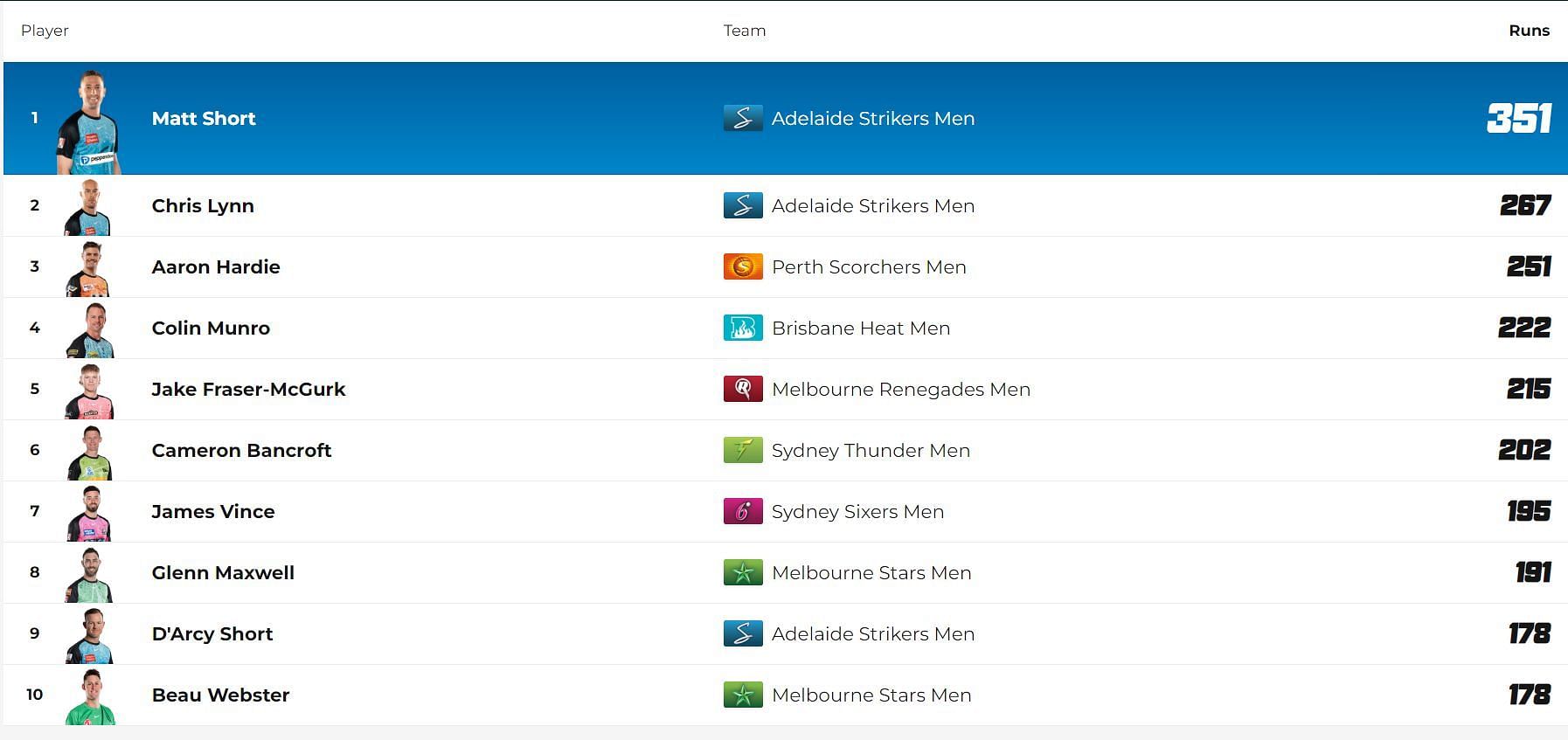This screenshot has height=740, width=1568.
Task: Open Cameron Bancroft's name link
Action: click(241, 450)
